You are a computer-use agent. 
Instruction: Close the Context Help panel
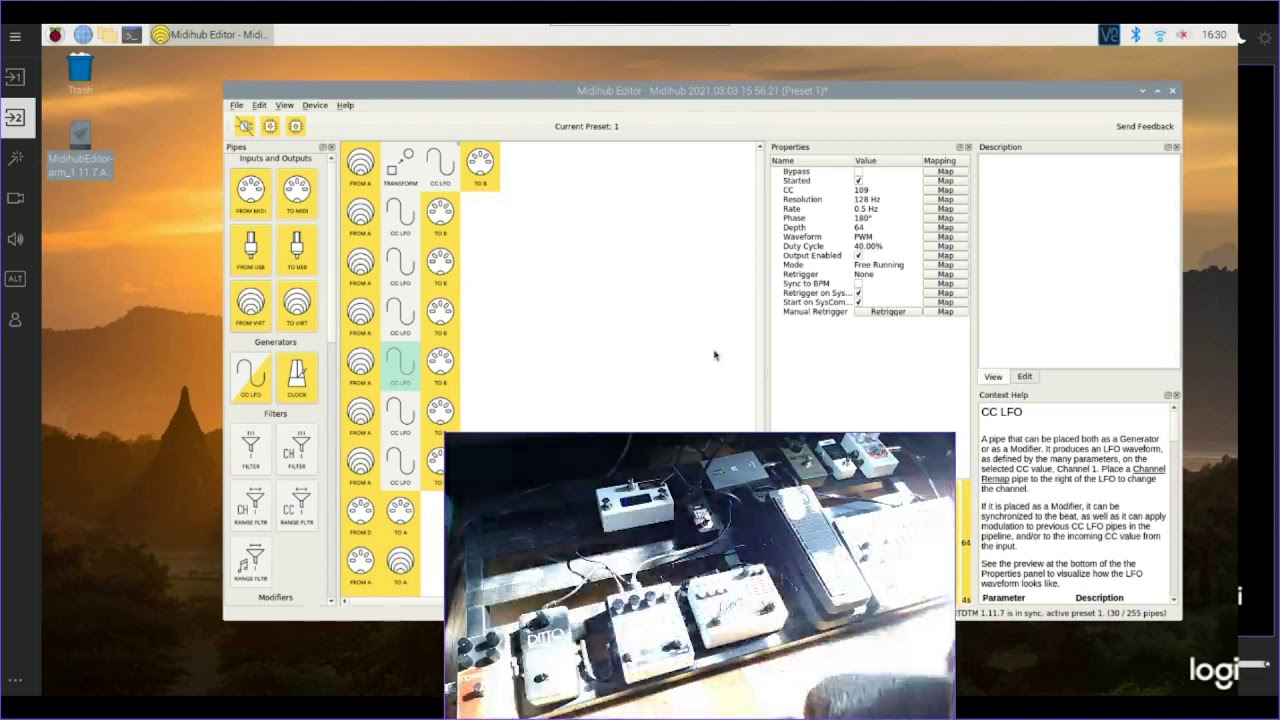(1176, 395)
